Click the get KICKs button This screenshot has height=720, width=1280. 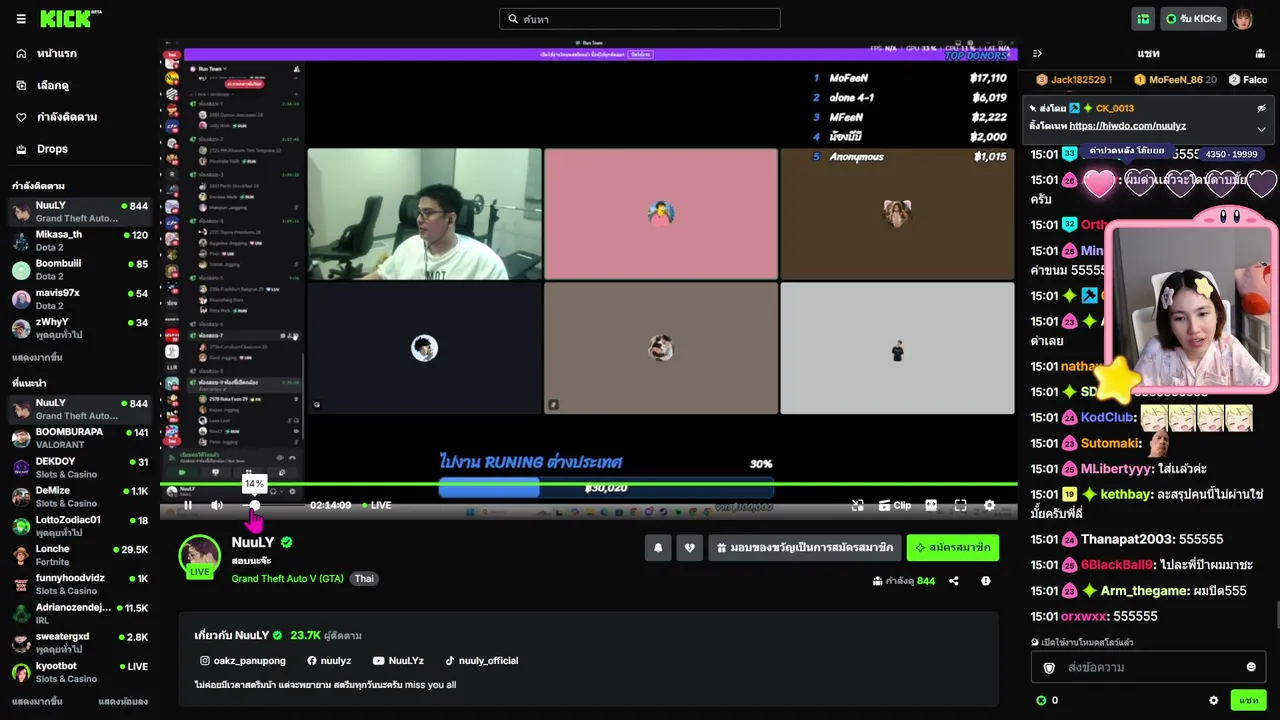click(1193, 19)
